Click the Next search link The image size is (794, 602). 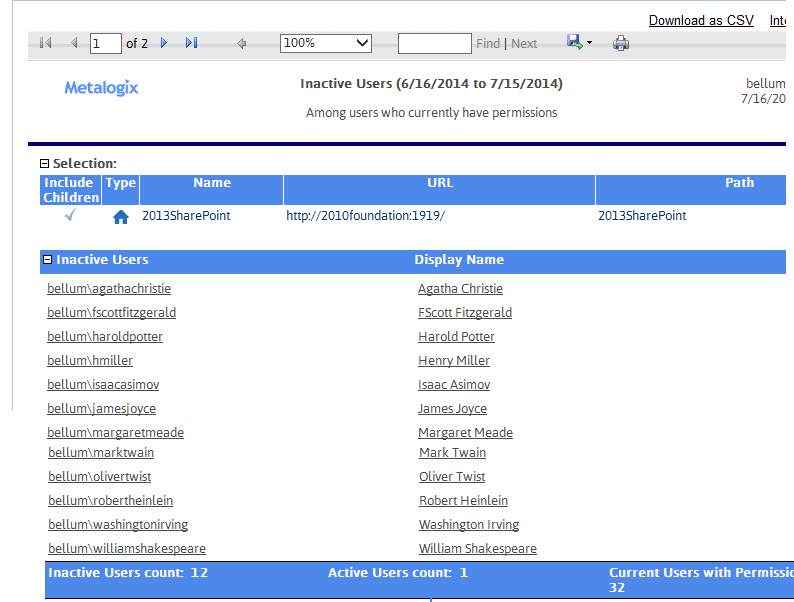tap(524, 44)
